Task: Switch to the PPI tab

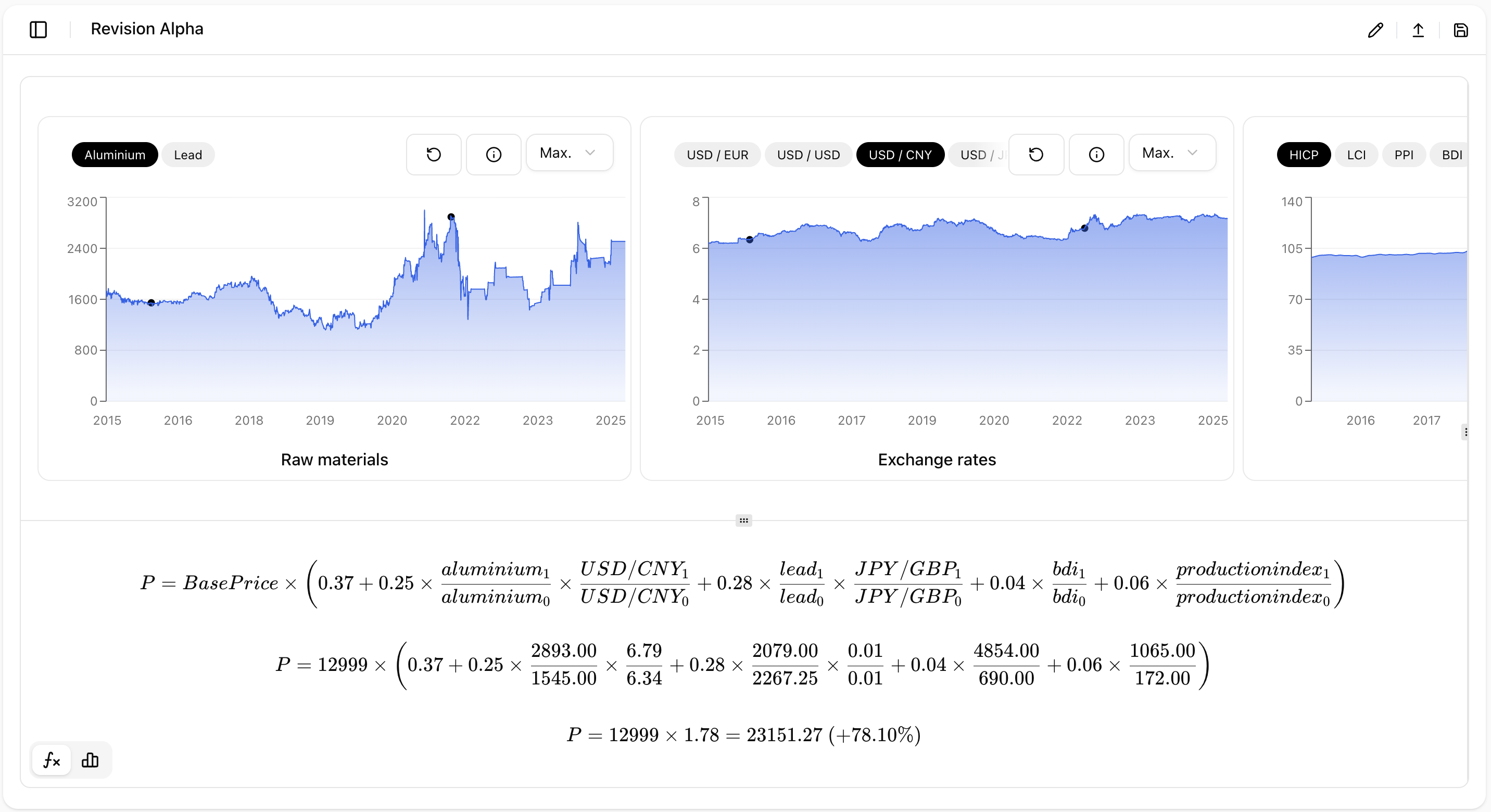Action: pos(1404,154)
